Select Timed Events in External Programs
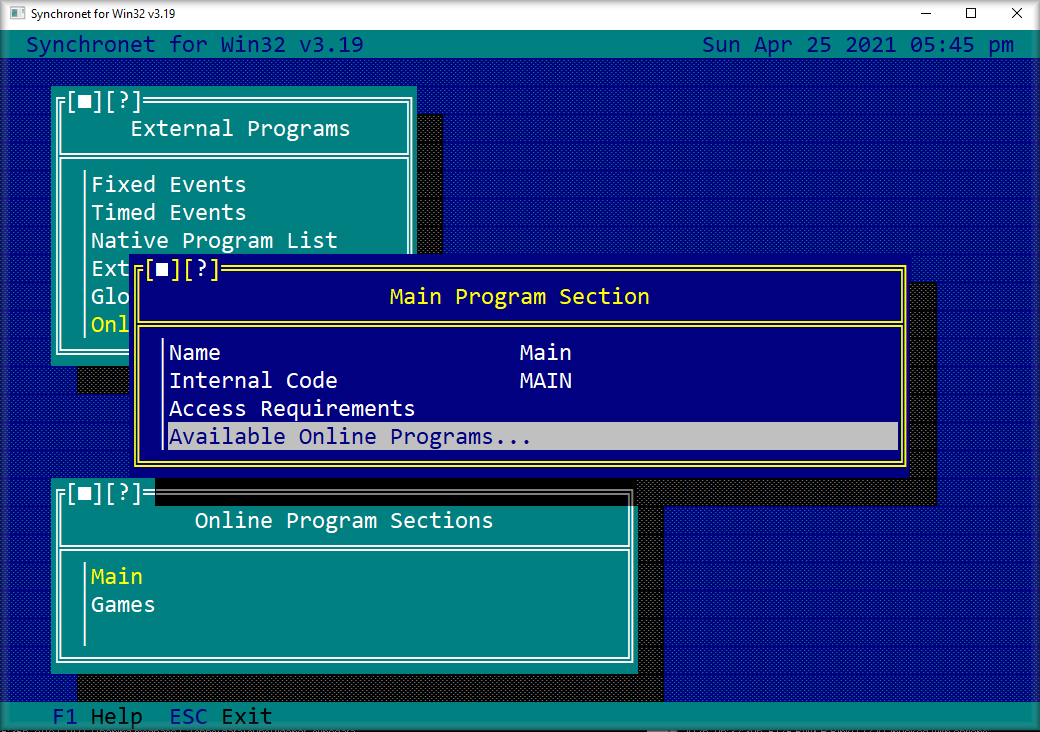 tap(168, 212)
